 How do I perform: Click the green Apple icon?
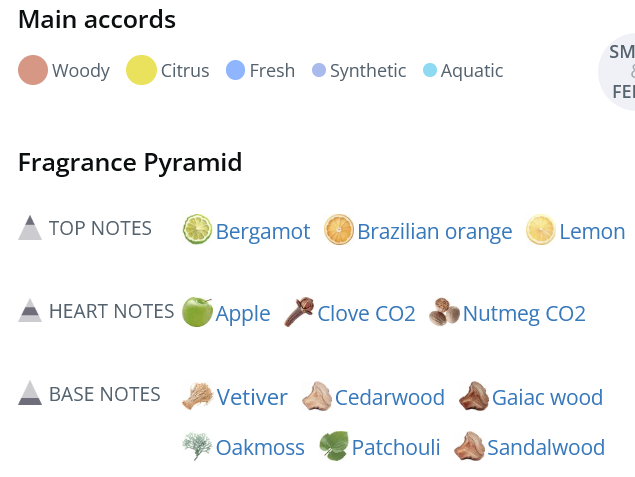click(197, 312)
